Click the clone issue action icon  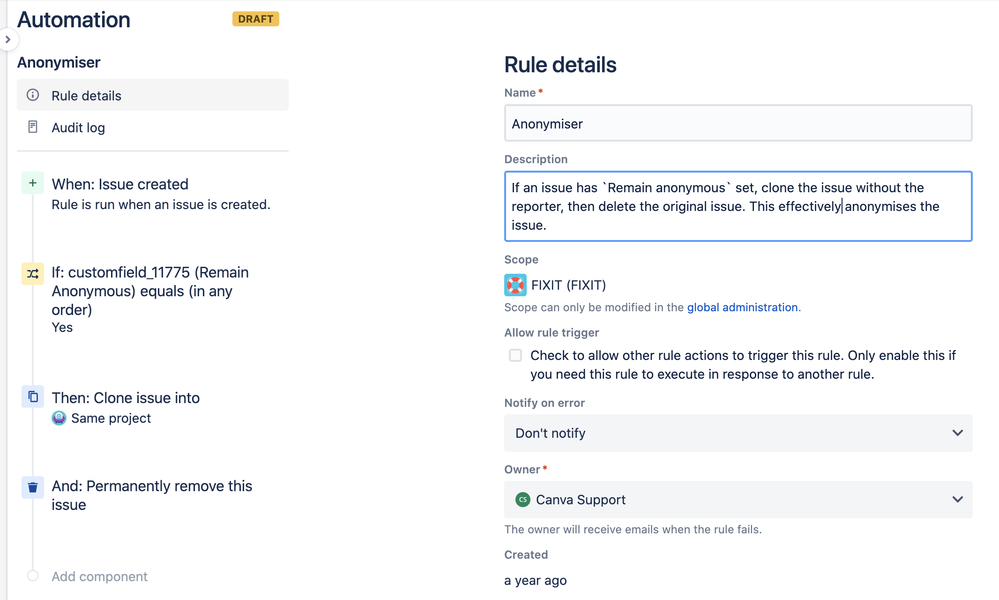tap(33, 397)
